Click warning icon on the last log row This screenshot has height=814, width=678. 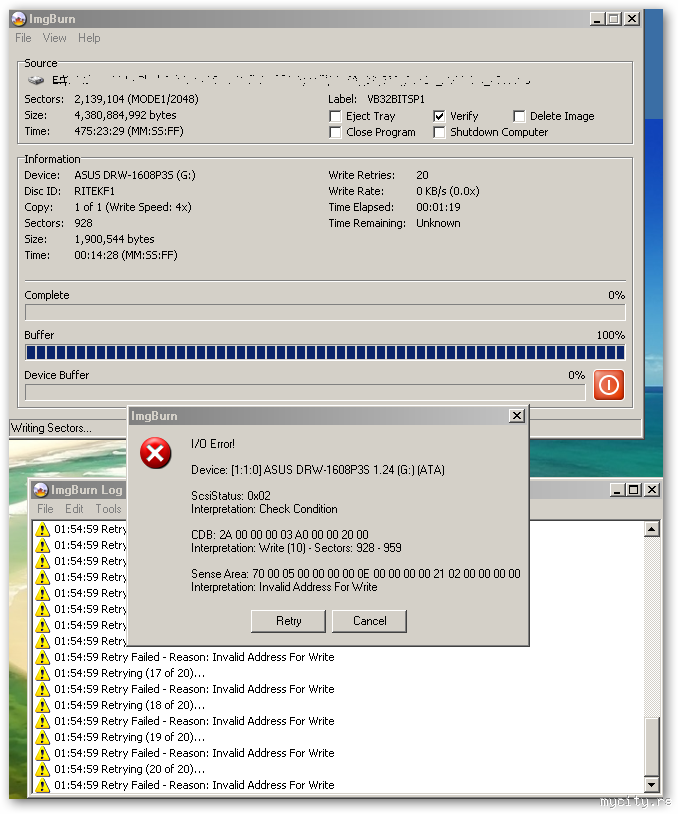42,785
